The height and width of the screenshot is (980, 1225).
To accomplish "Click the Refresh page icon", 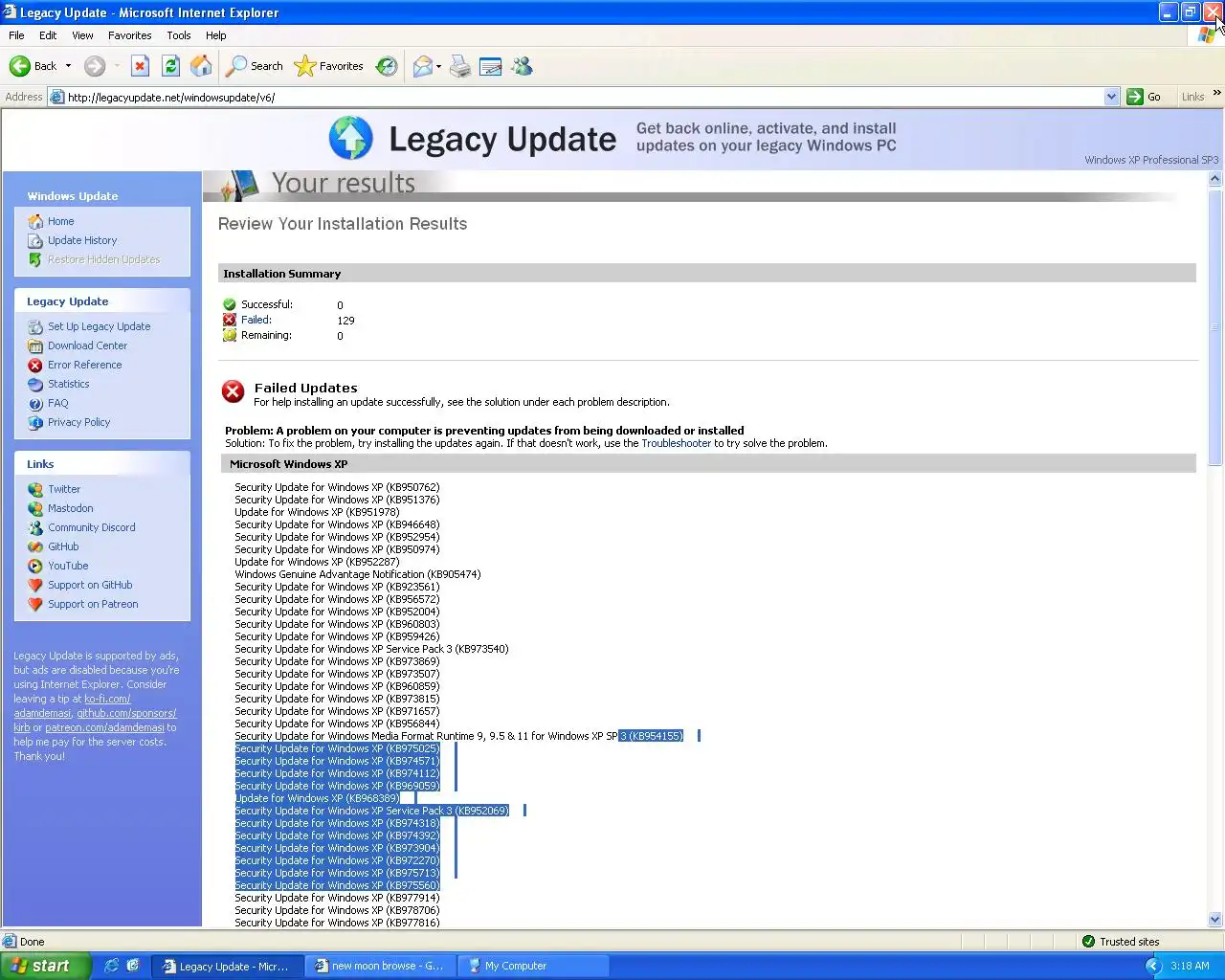I will 170,66.
